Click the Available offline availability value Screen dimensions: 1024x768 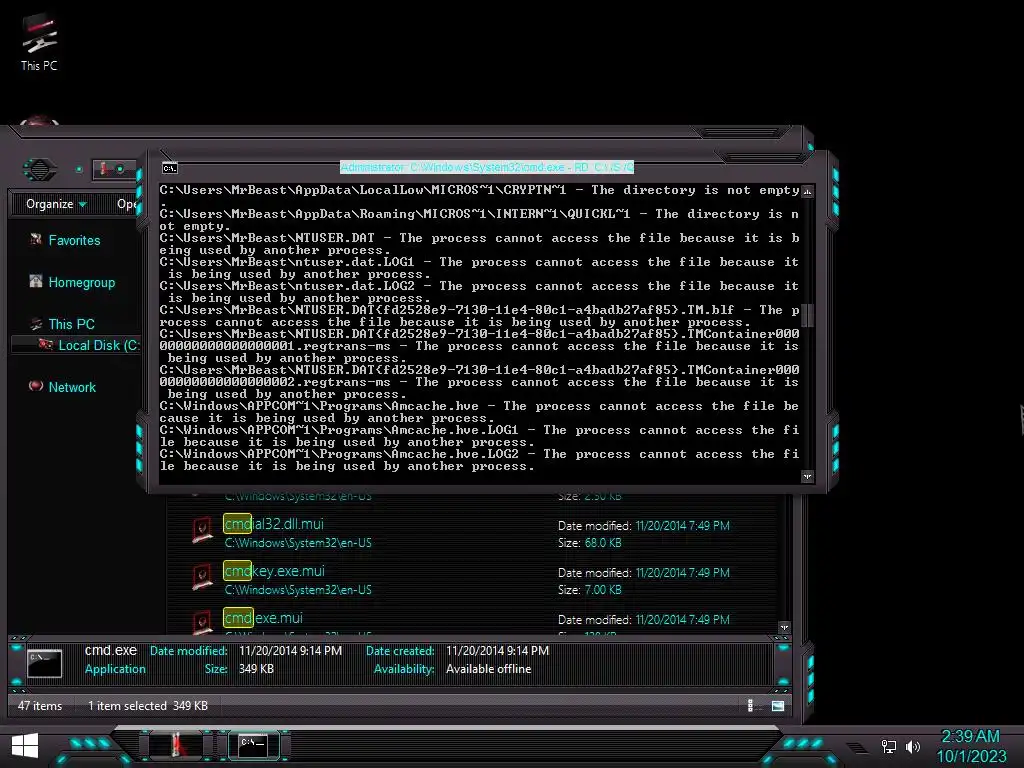pos(488,669)
